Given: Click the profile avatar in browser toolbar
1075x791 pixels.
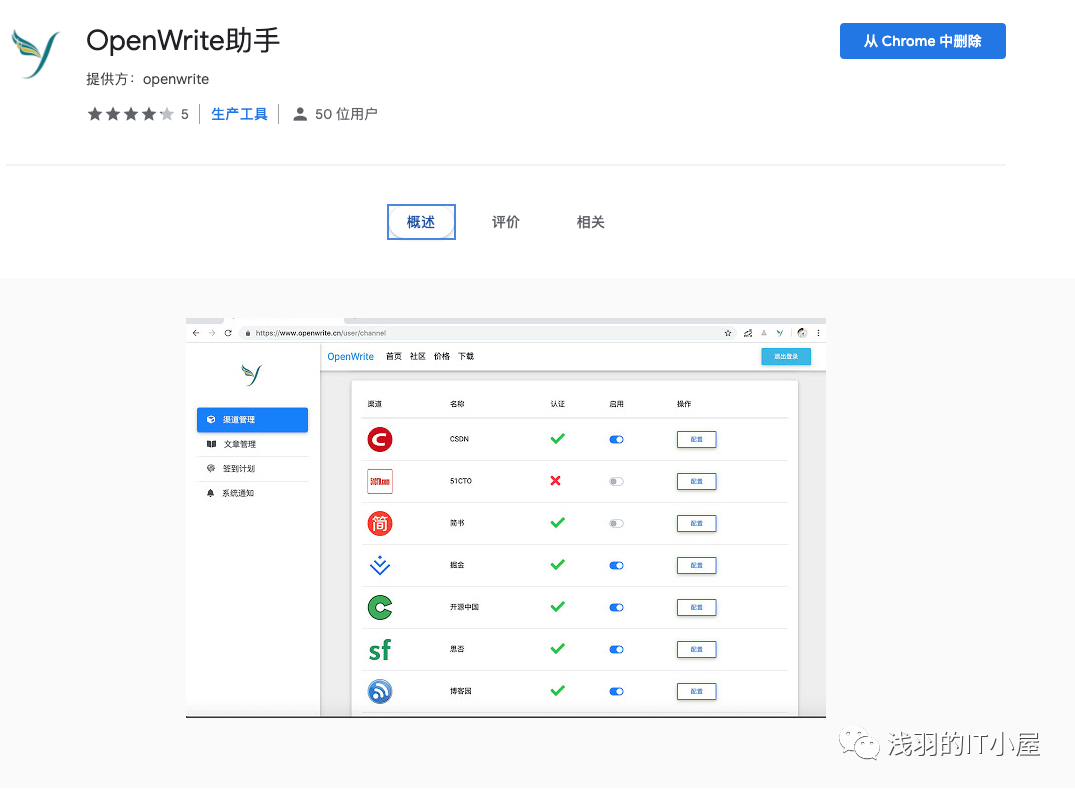Looking at the screenshot, I should (x=802, y=333).
